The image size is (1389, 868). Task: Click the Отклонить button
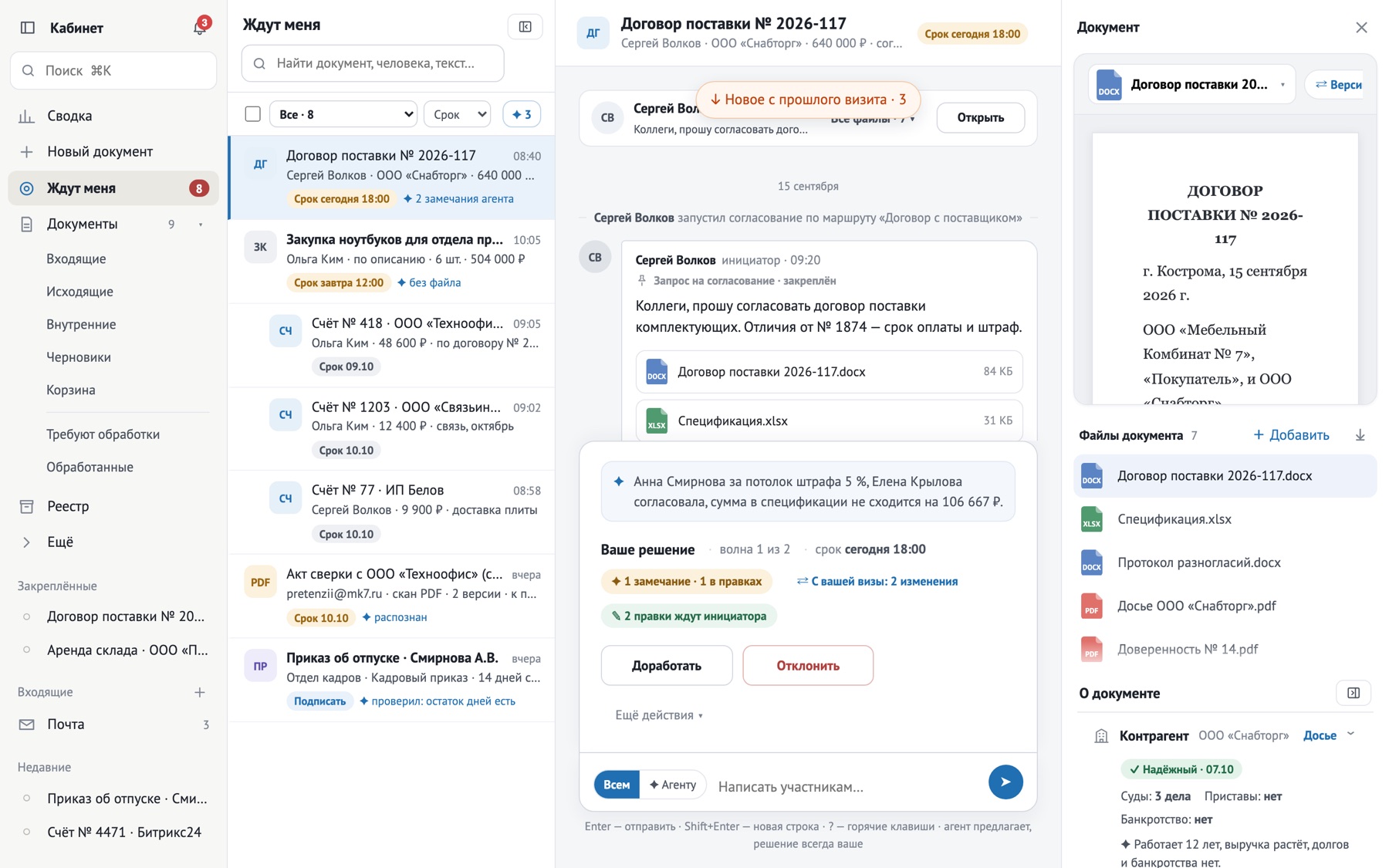pos(808,665)
